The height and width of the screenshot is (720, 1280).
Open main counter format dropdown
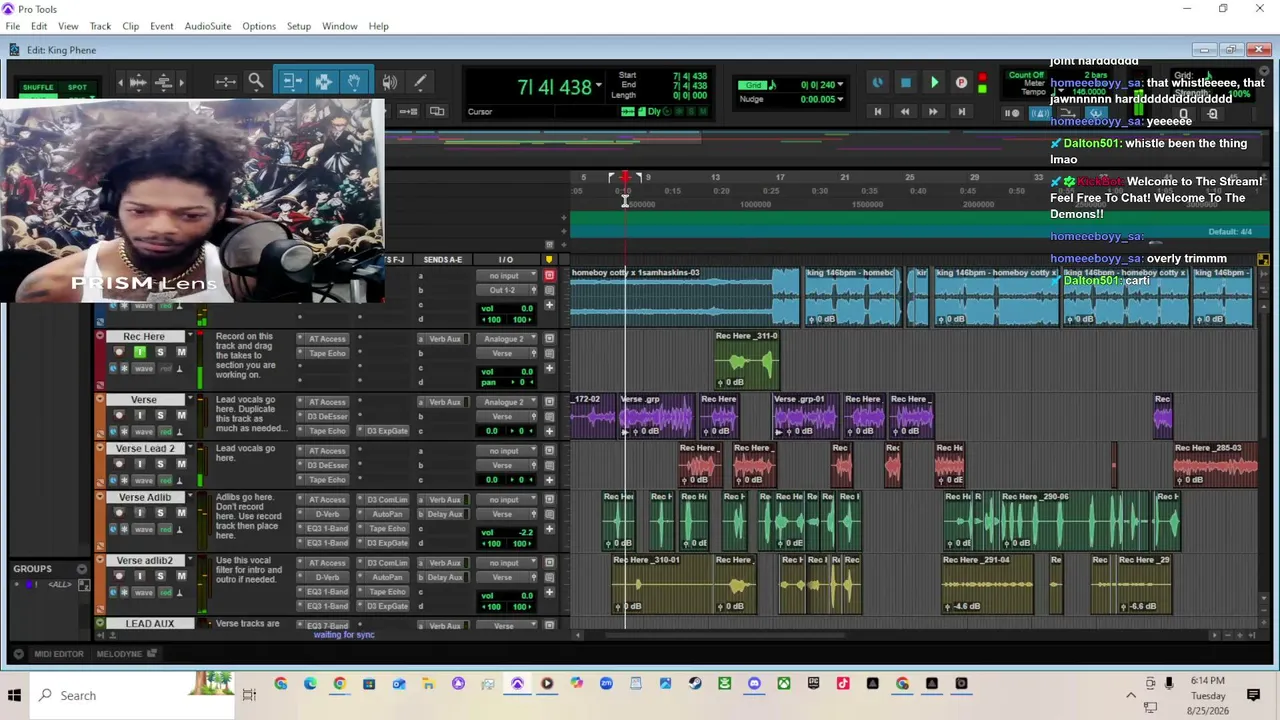coord(598,86)
